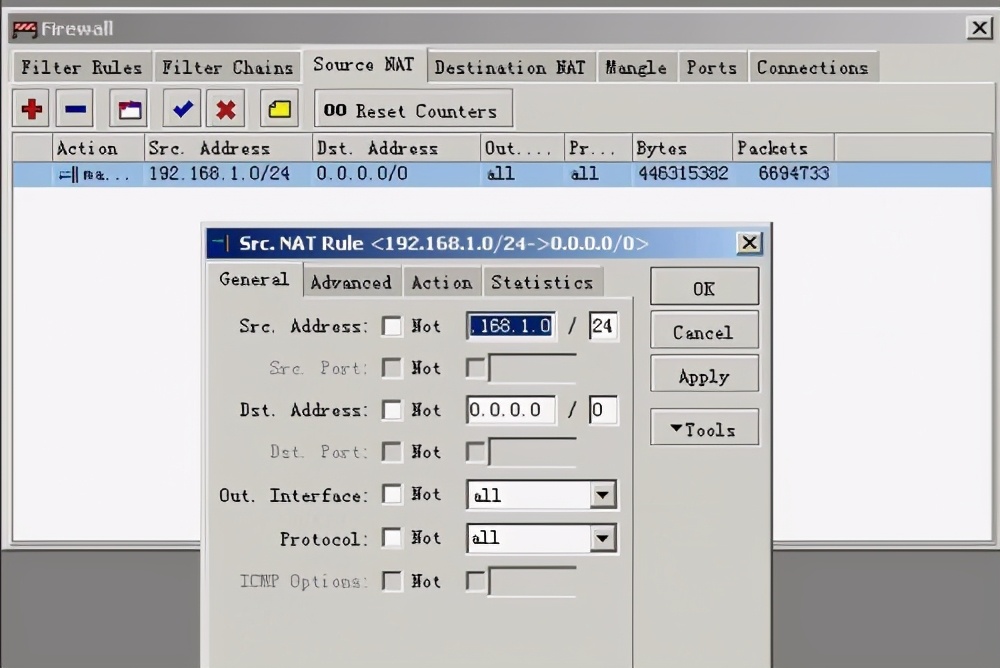Close the Src. NAT Rule dialog
Screen dimensions: 1000x668
pyautogui.click(x=749, y=243)
